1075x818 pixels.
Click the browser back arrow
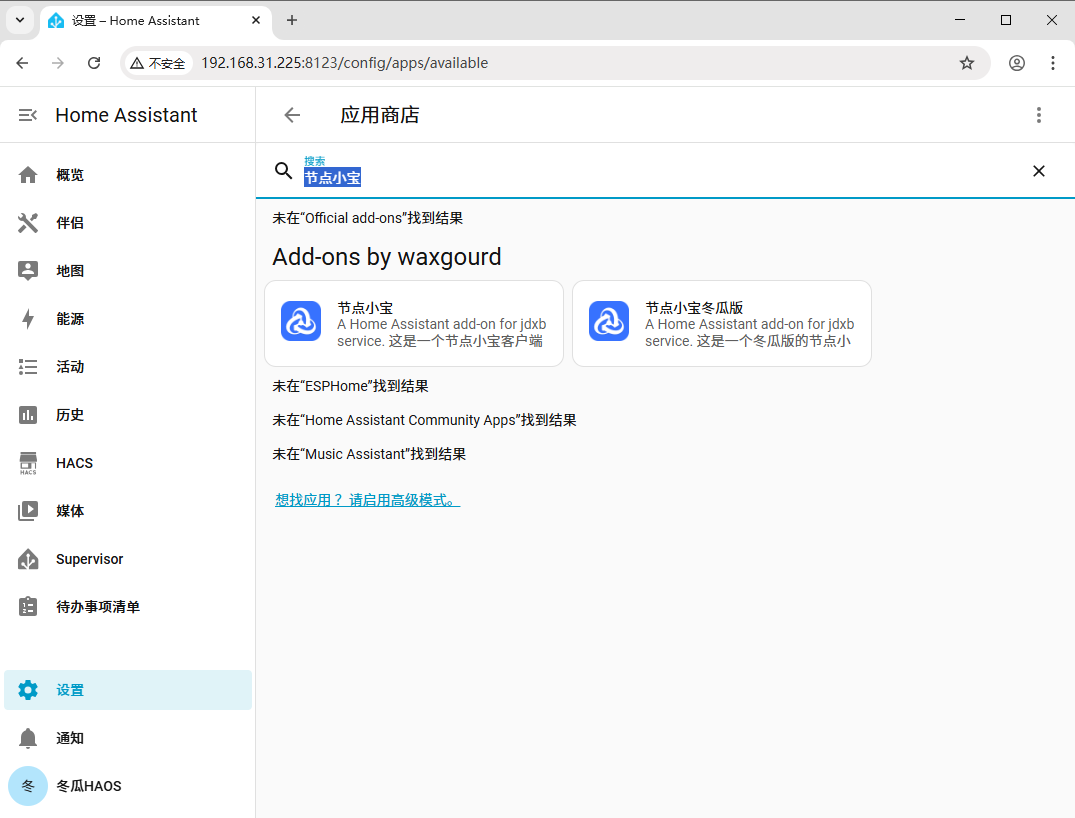pos(22,63)
